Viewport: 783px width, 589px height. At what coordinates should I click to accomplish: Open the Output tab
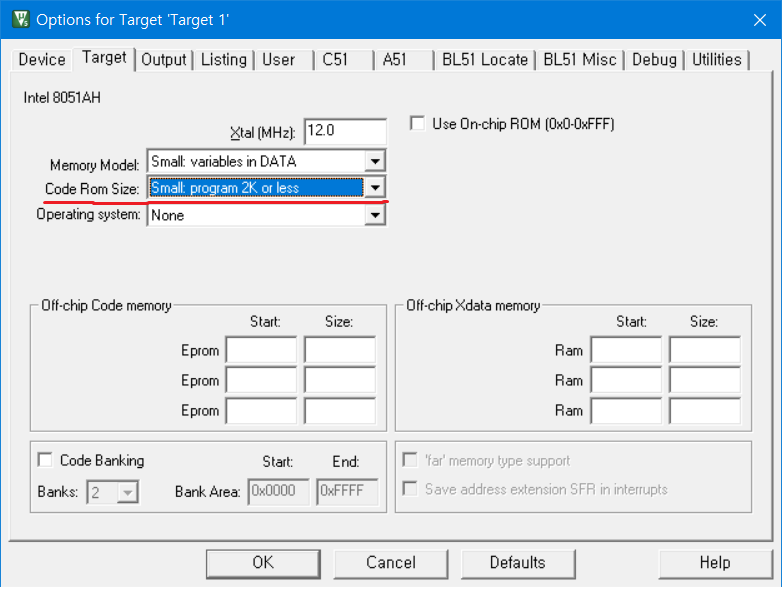(x=164, y=60)
